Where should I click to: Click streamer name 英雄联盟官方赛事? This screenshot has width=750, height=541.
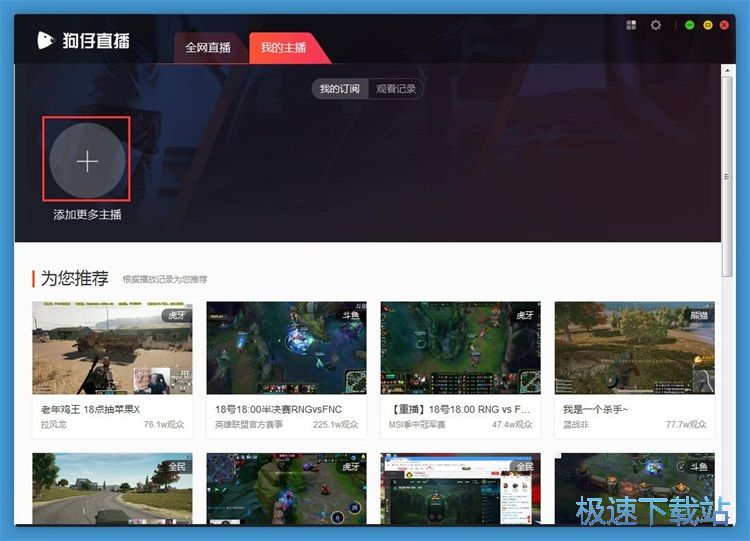[x=249, y=424]
